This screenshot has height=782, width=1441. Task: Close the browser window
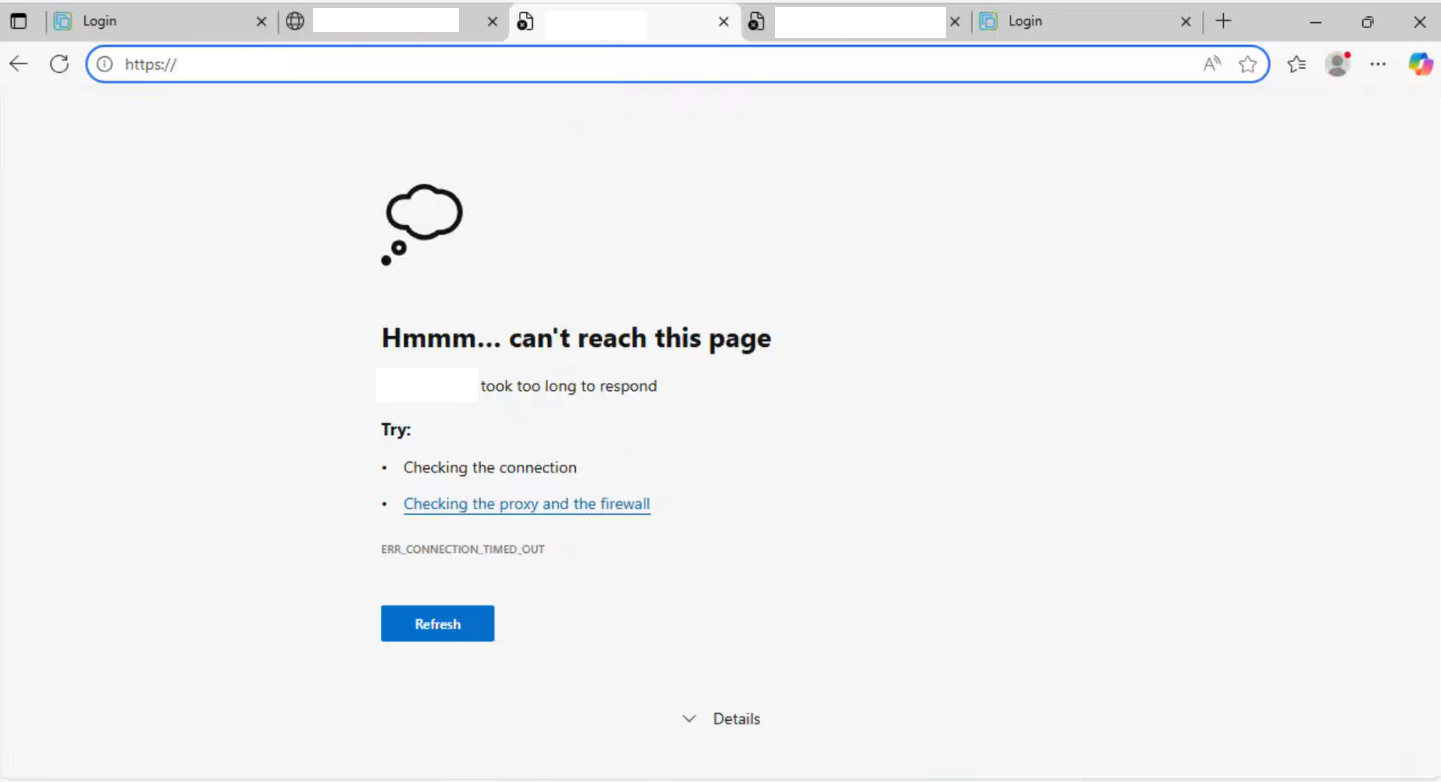point(1419,21)
